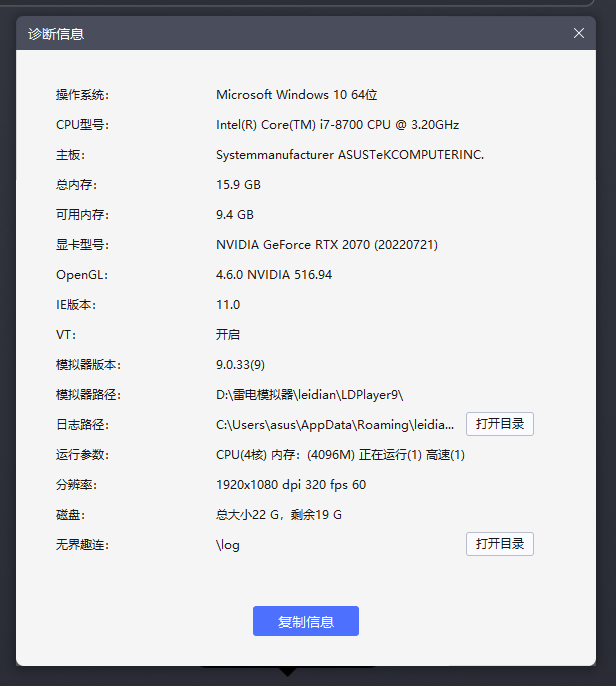Click the OpenGL version 4.6.0 value
Viewport: 616px width, 686px height.
274,275
